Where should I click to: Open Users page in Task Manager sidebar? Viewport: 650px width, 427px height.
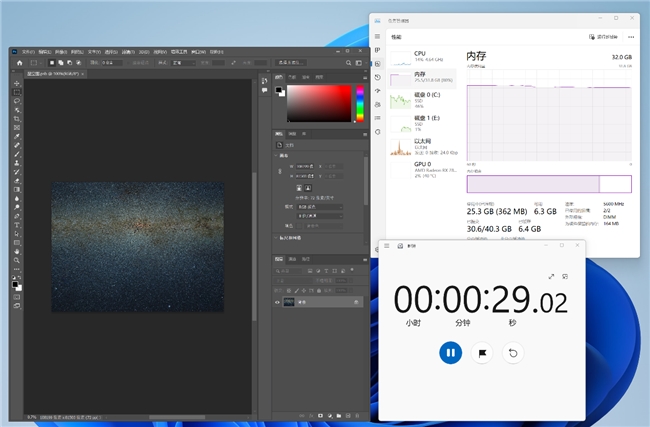point(377,104)
